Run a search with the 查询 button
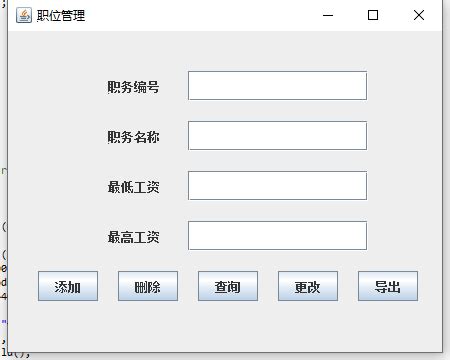The height and width of the screenshot is (360, 450). [228, 286]
